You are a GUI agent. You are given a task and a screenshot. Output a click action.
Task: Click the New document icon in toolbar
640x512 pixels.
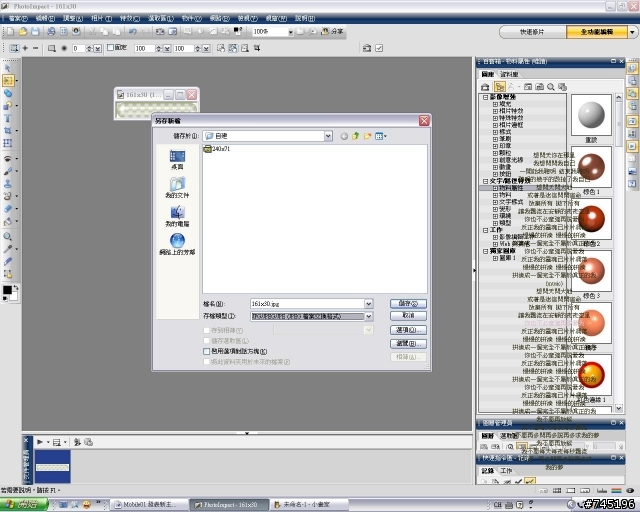pos(10,31)
